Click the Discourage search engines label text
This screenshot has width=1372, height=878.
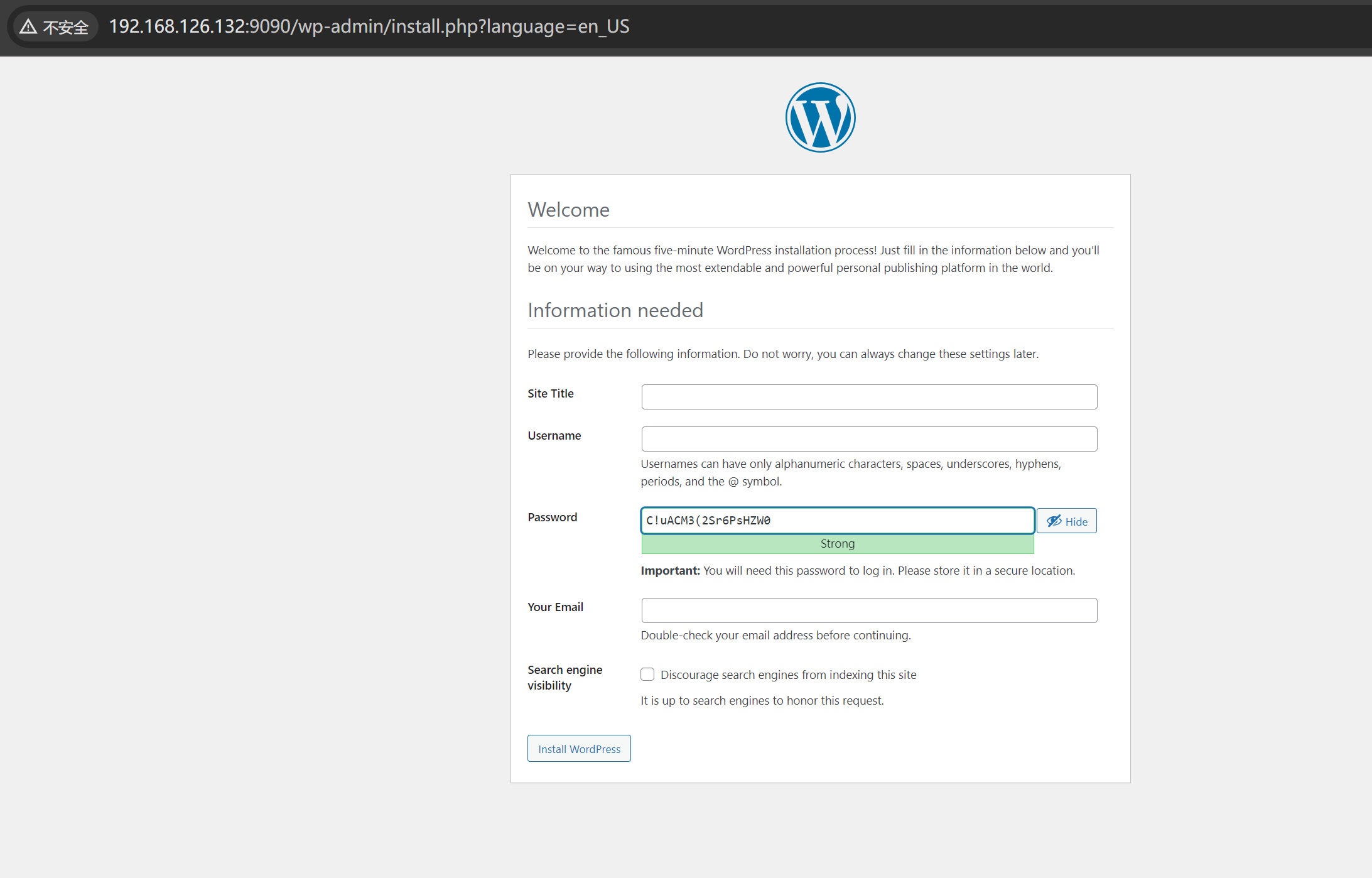[x=788, y=675]
